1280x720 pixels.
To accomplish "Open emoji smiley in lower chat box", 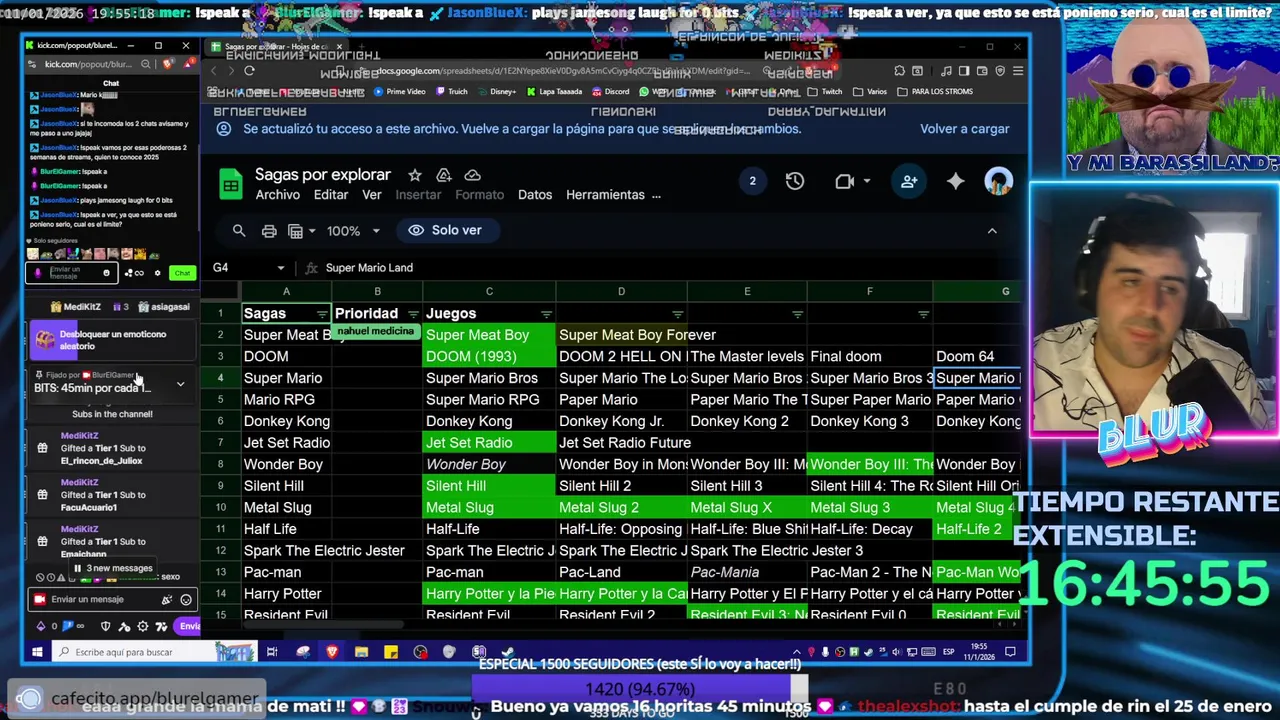I will pos(186,600).
